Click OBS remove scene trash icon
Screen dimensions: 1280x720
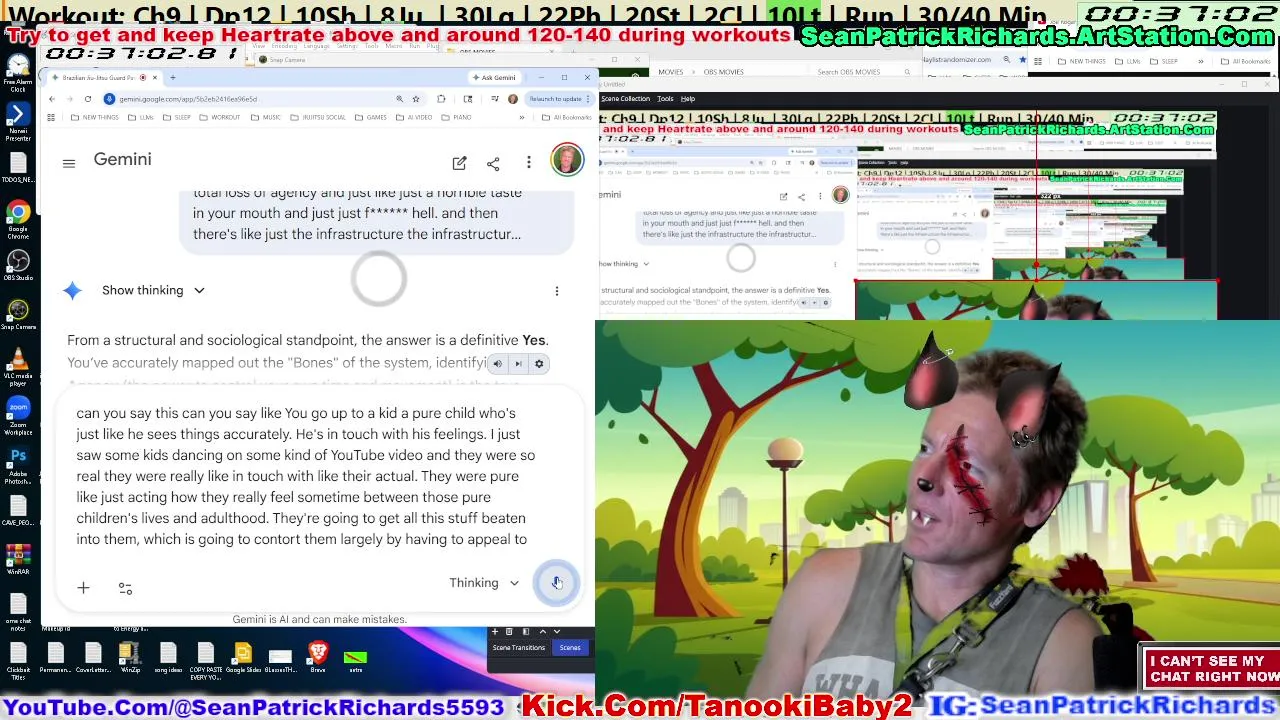point(509,632)
